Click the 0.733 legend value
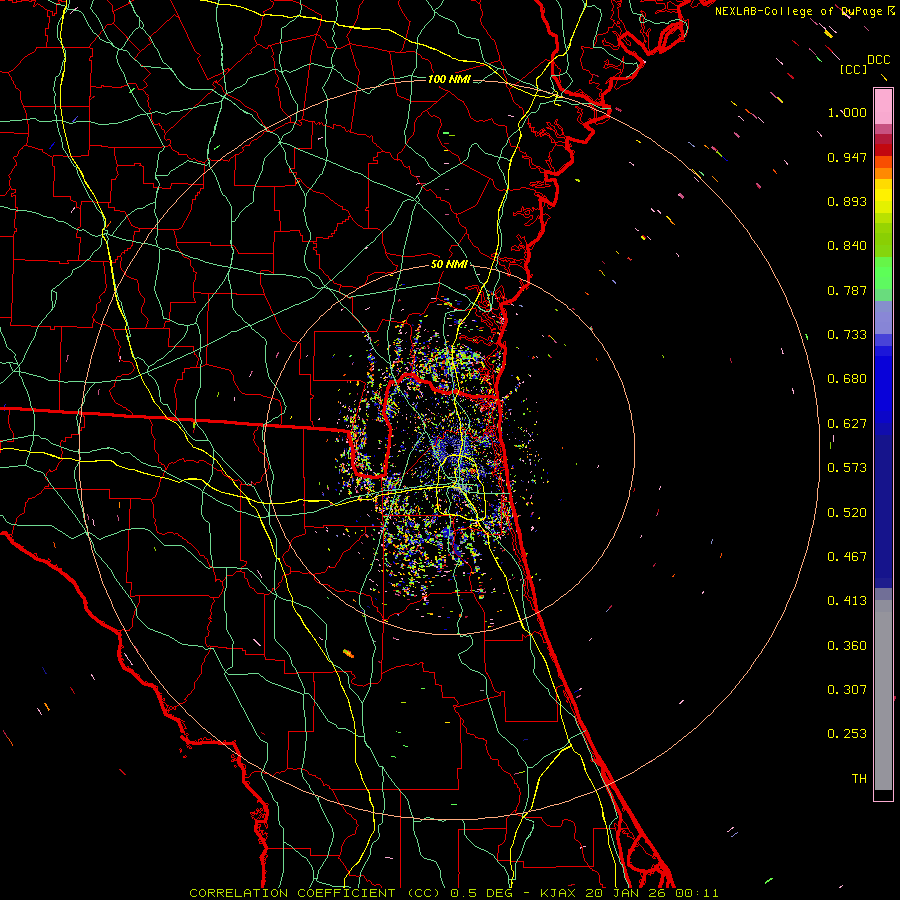Screen dimensions: 900x900 coord(847,335)
